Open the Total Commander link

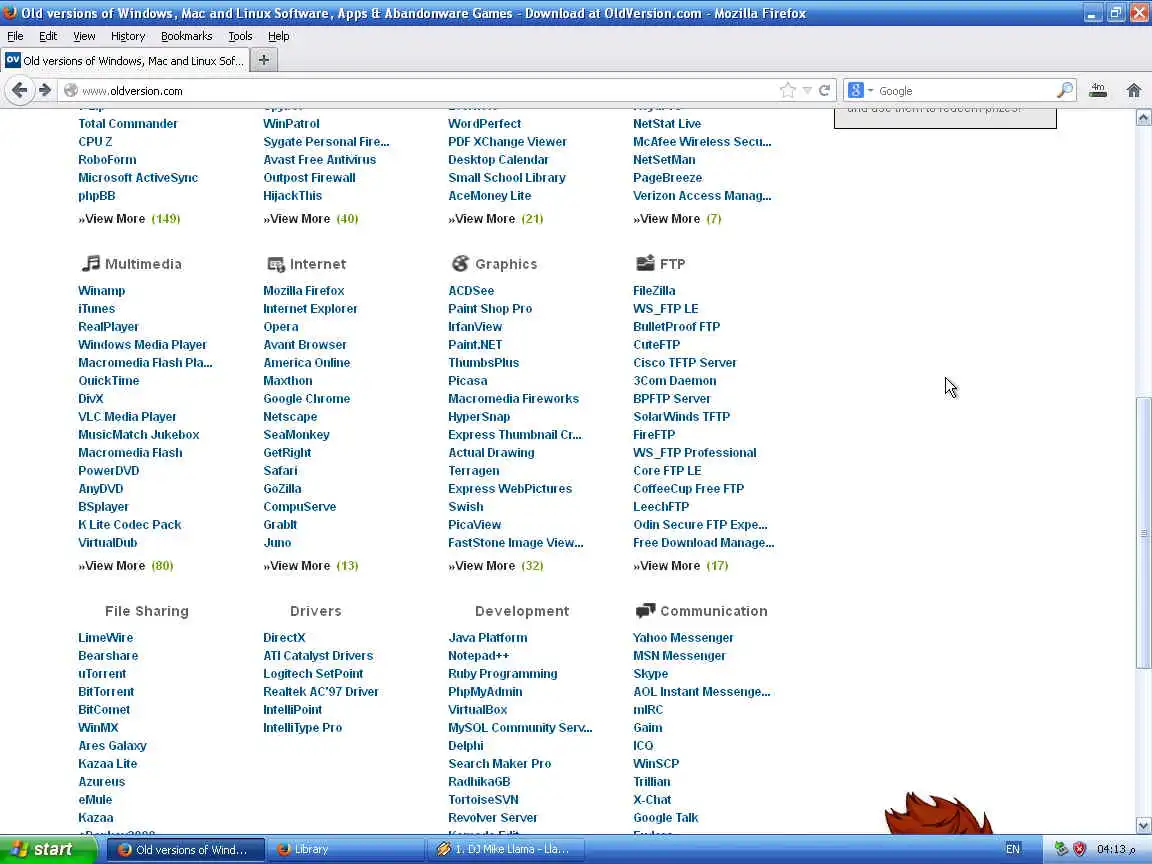[x=128, y=123]
